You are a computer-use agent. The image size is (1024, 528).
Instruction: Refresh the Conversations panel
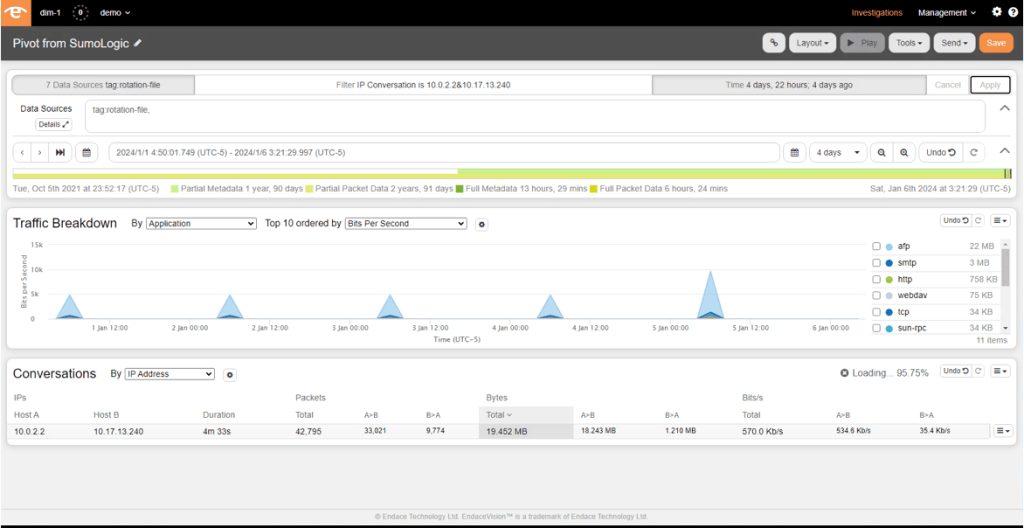click(x=978, y=371)
